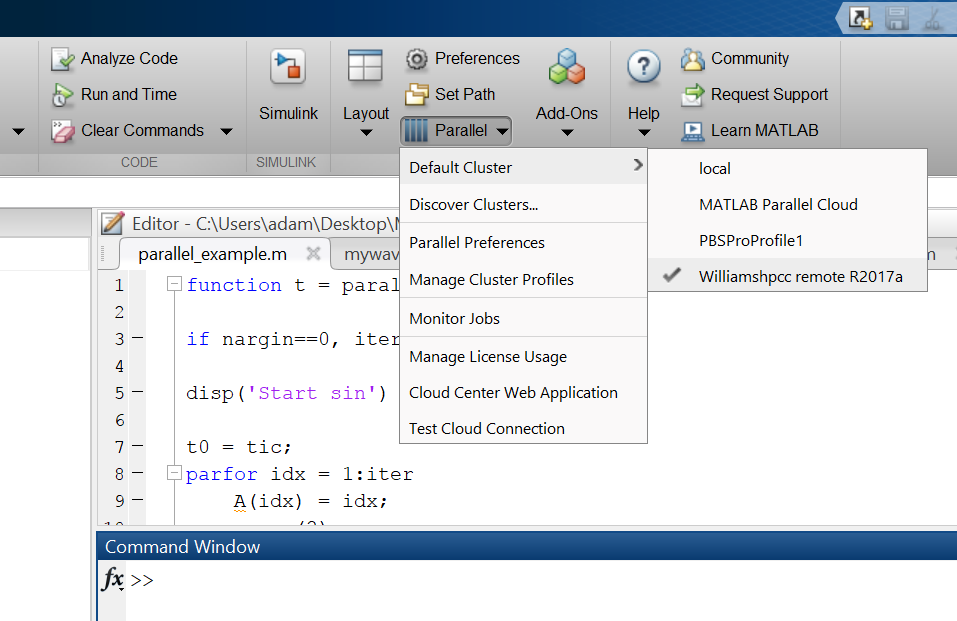Click the Request Support label
The image size is (957, 621).
[770, 95]
